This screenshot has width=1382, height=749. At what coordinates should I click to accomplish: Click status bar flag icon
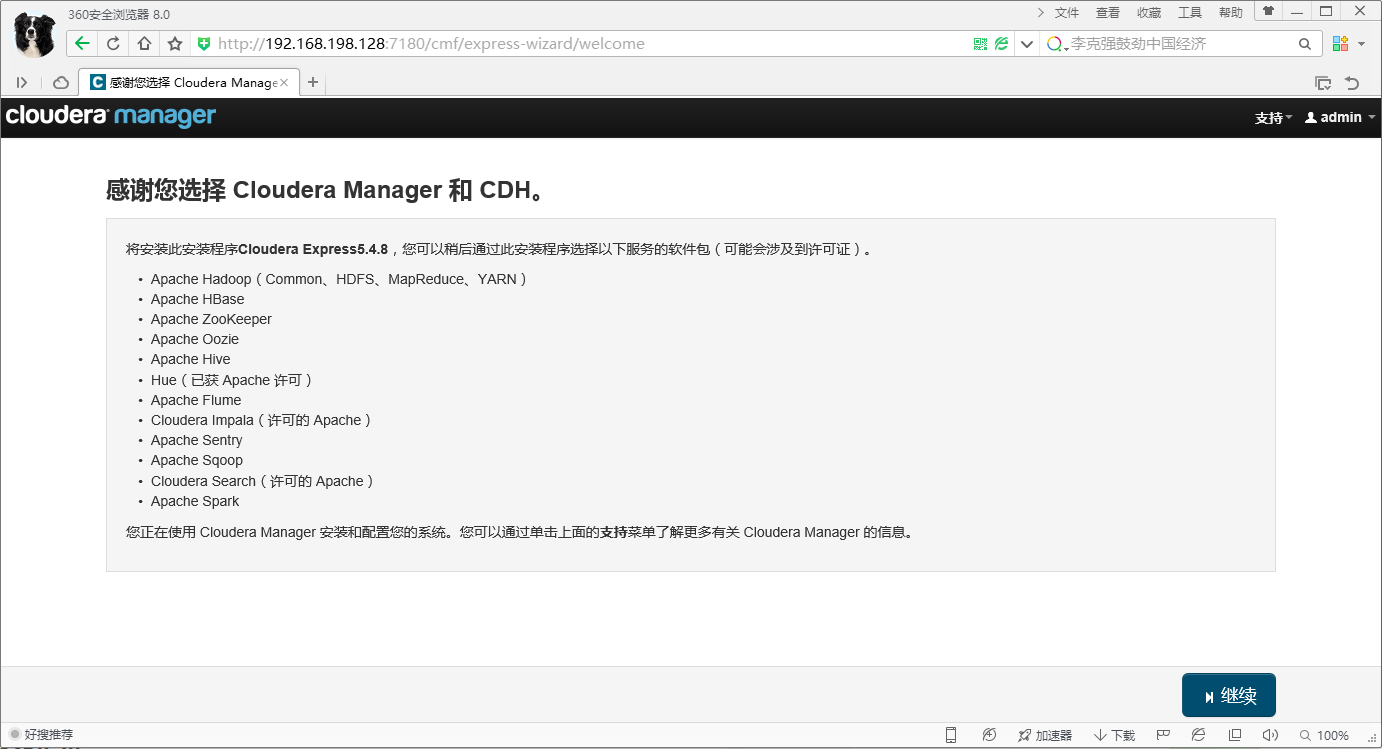(1163, 735)
